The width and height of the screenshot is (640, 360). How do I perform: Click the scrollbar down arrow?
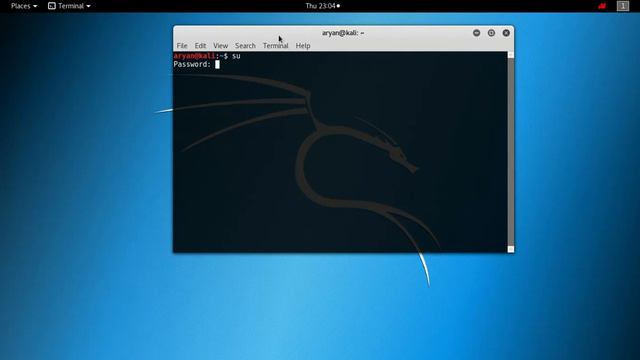[x=511, y=249]
